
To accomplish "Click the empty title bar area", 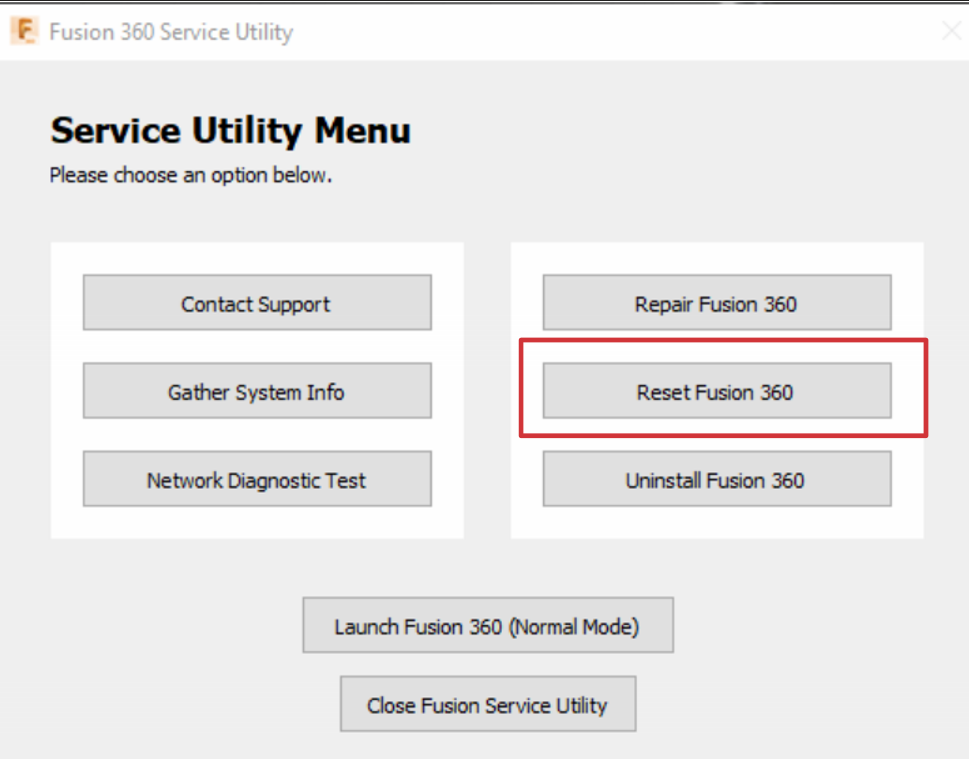I will click(600, 32).
